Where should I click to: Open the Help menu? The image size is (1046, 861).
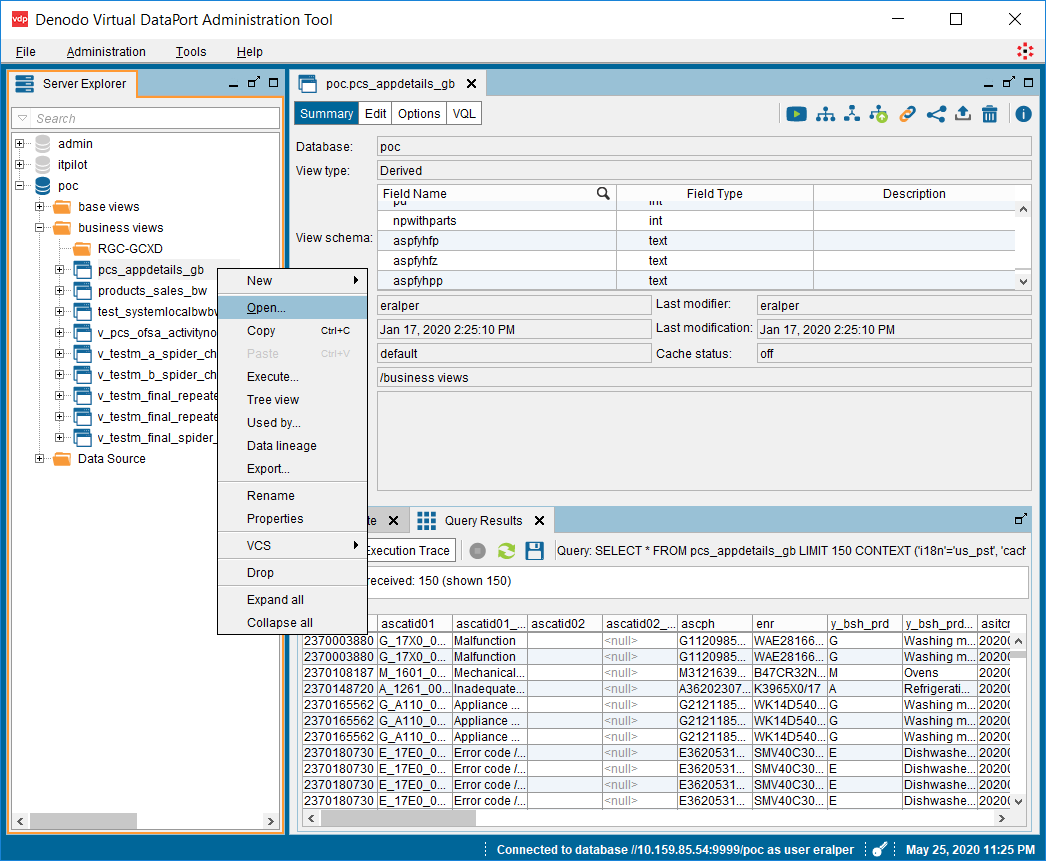[249, 51]
